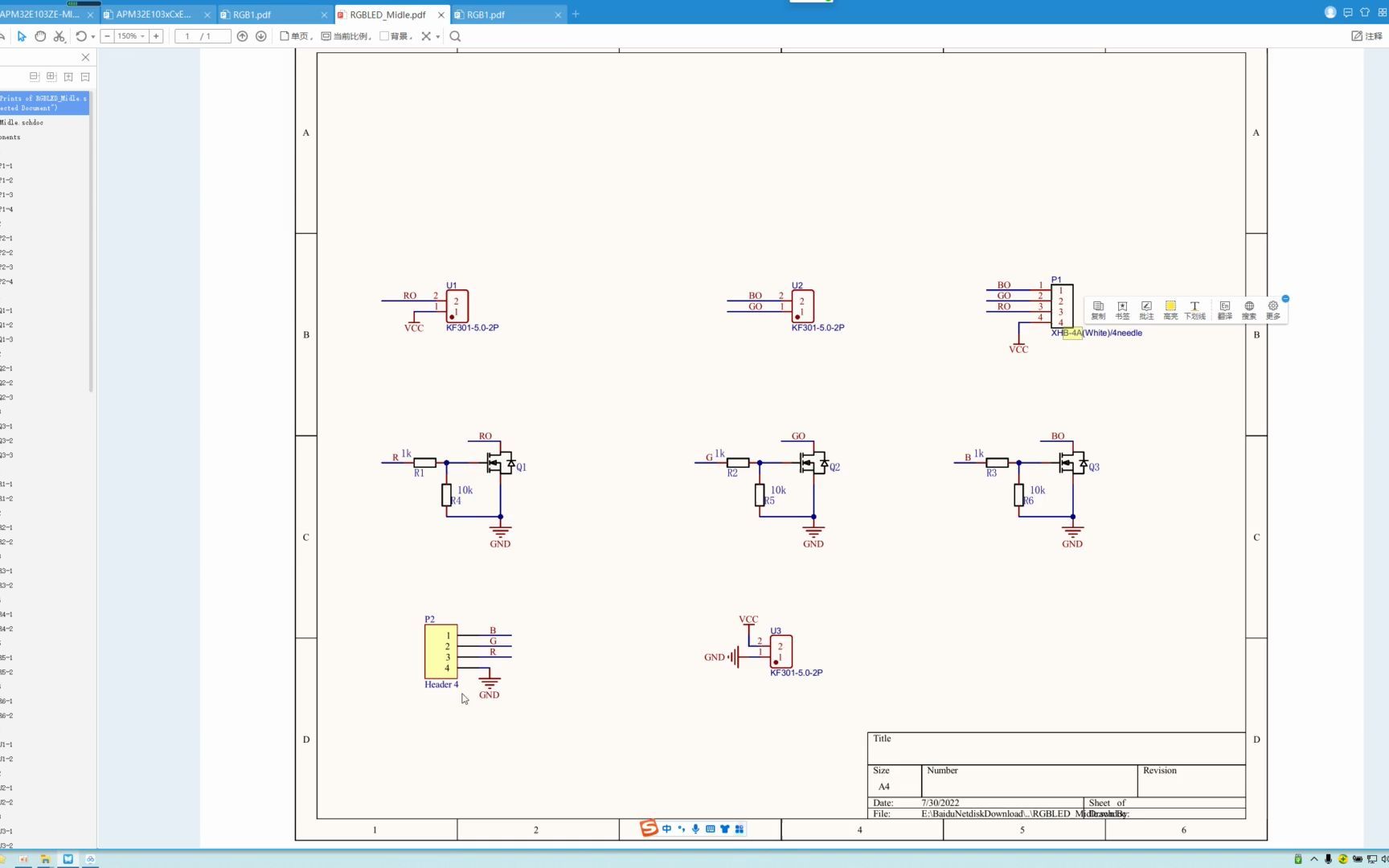Open the skin shirt icon in title bar
Image resolution: width=1389 pixels, height=868 pixels.
1364,12
